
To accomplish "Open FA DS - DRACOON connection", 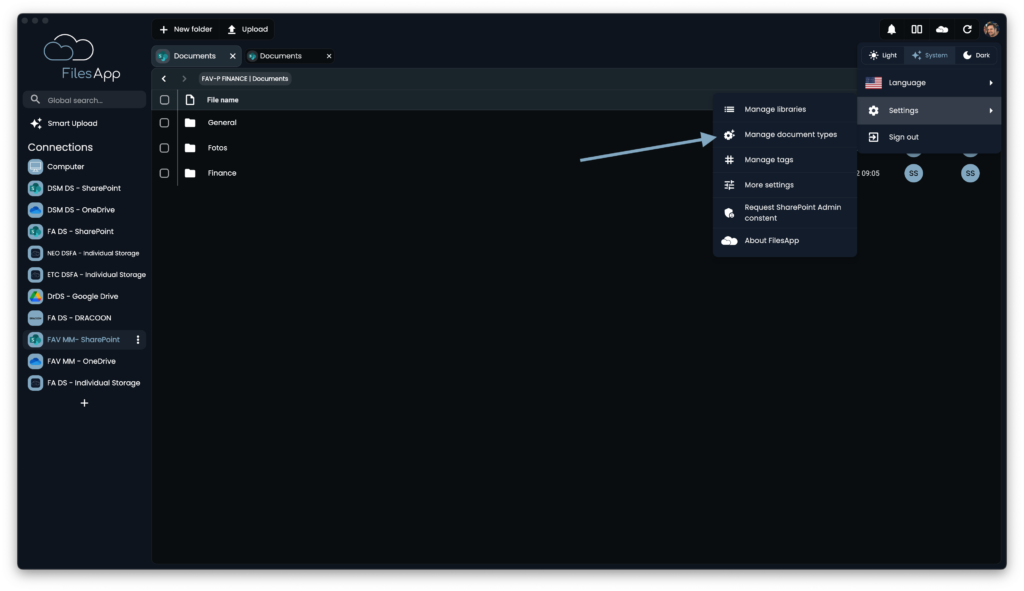I will pyautogui.click(x=84, y=317).
